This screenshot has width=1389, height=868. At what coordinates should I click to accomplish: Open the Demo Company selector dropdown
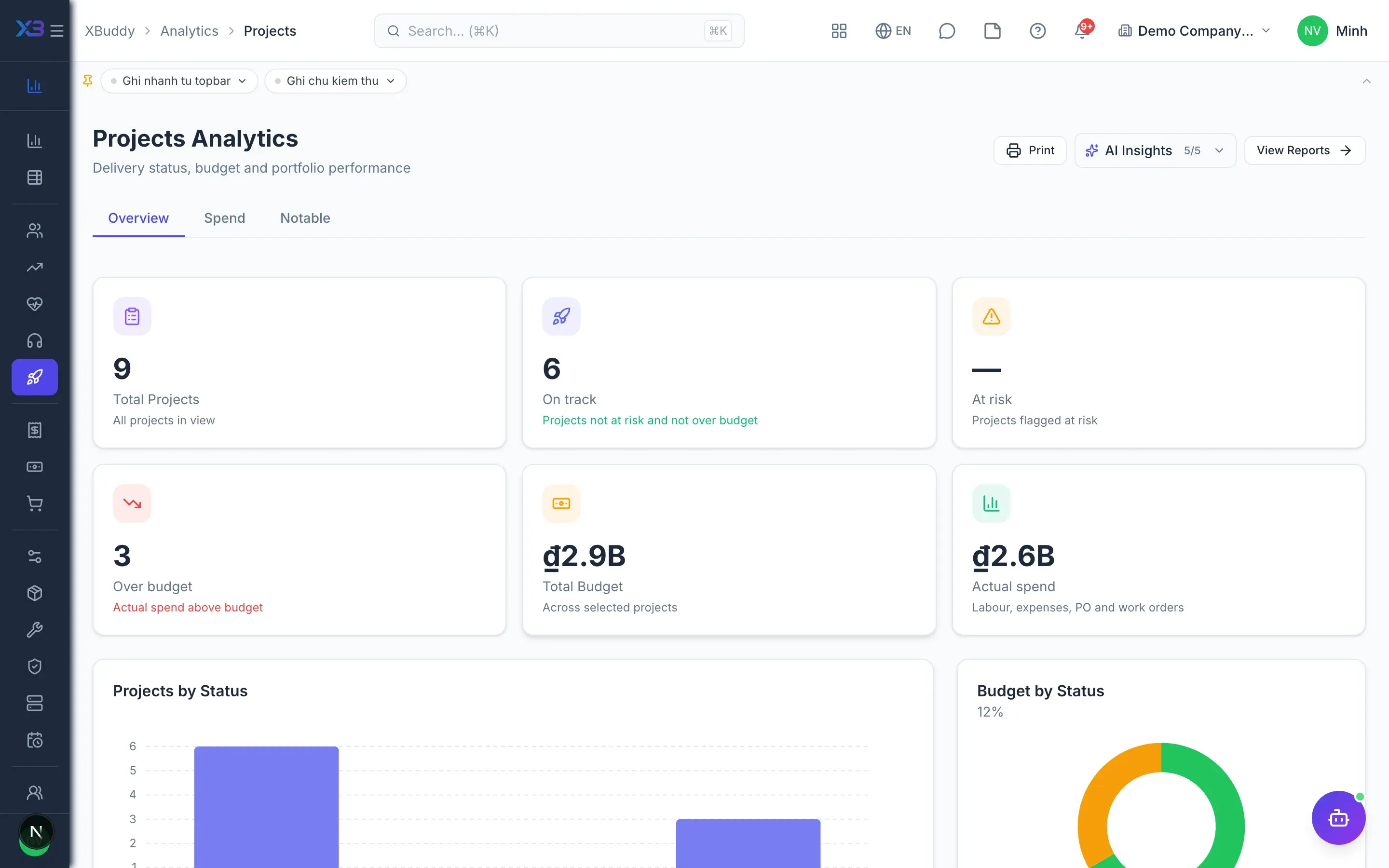click(1195, 31)
